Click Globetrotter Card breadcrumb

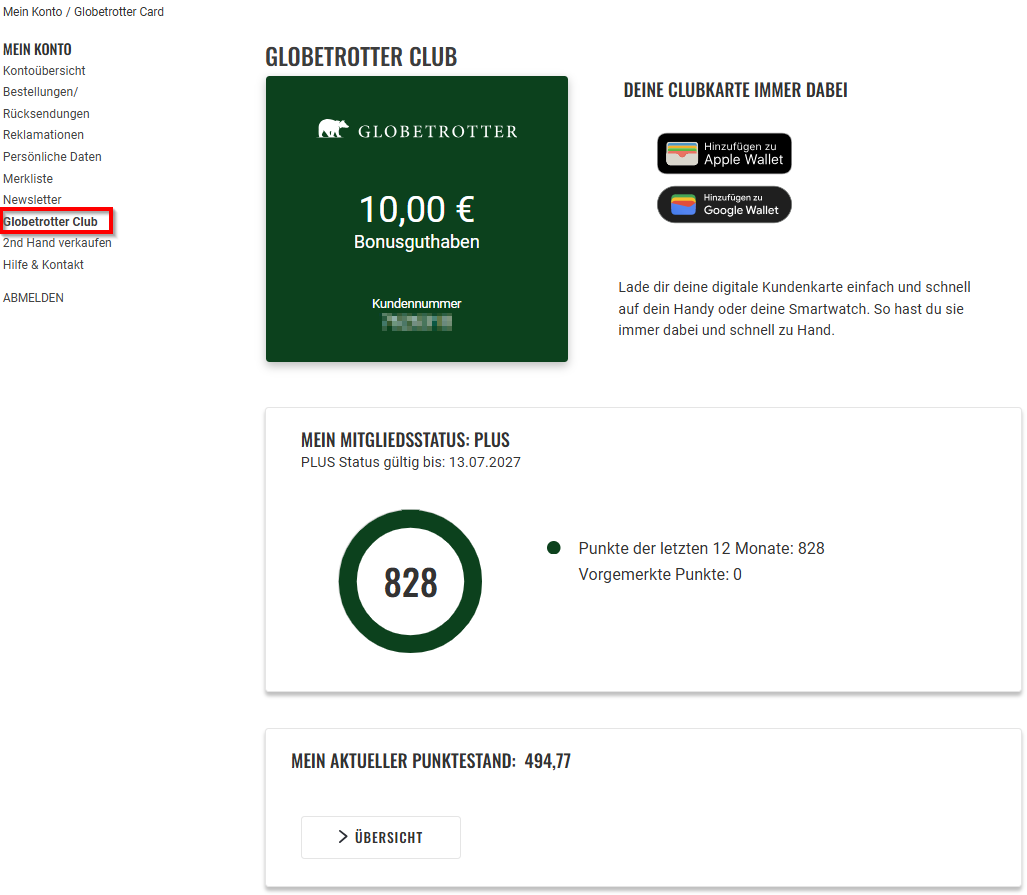(119, 12)
